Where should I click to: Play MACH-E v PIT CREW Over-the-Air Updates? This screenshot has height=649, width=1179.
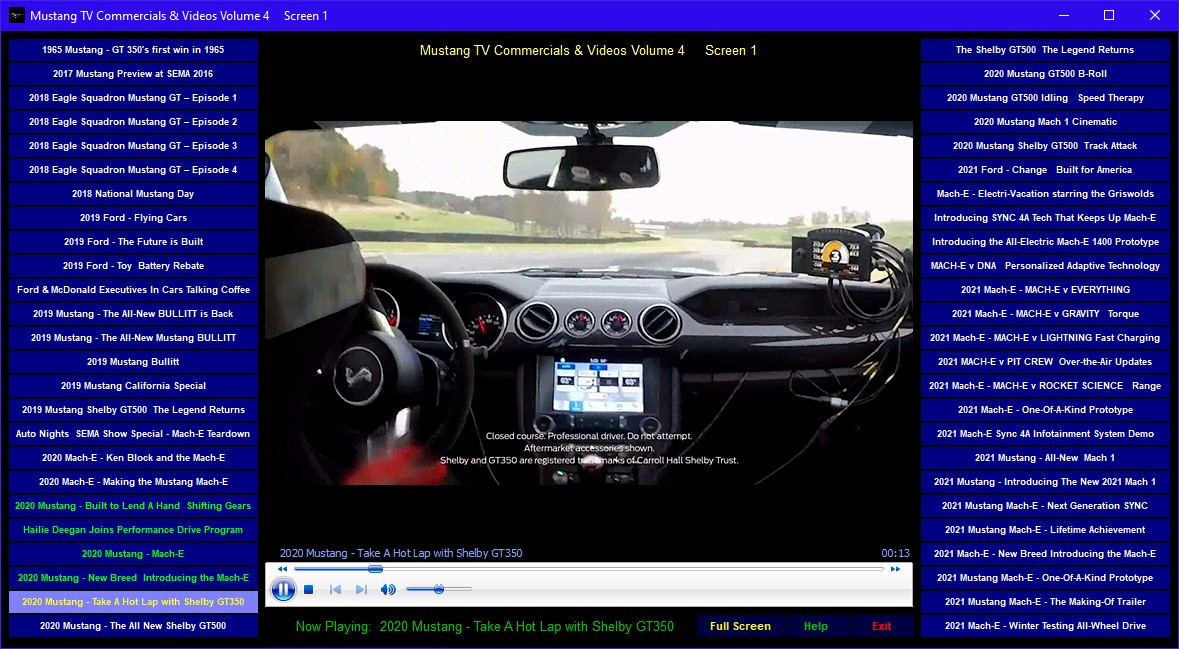(1045, 362)
